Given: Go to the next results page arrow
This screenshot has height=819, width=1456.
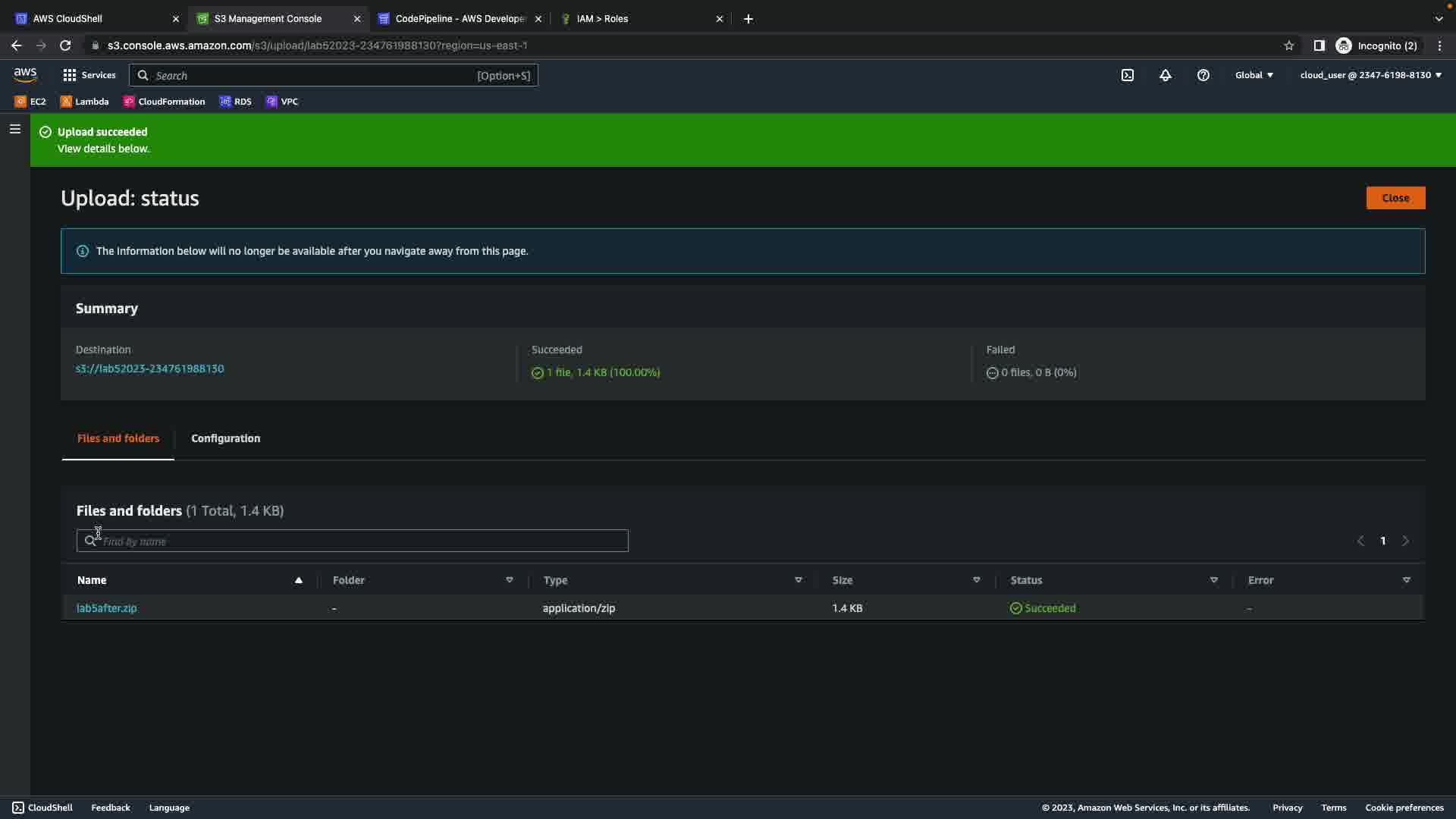Looking at the screenshot, I should 1405,541.
